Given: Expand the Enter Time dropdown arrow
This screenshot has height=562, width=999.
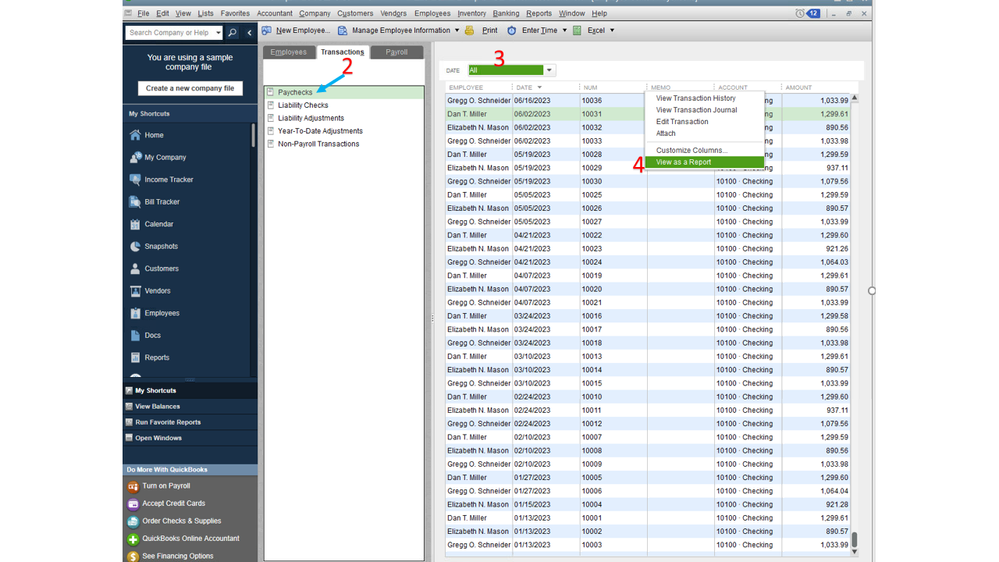Looking at the screenshot, I should (564, 31).
